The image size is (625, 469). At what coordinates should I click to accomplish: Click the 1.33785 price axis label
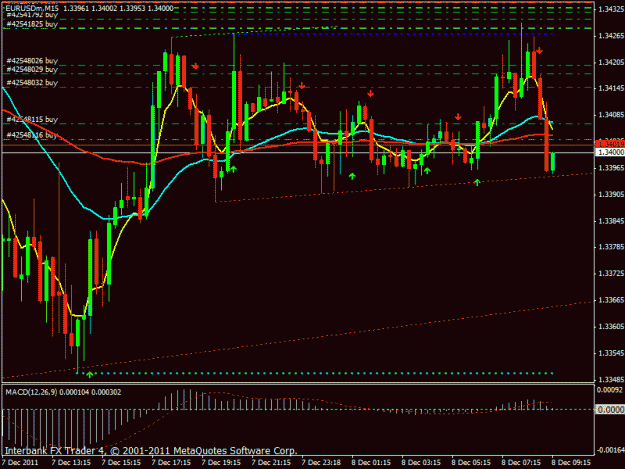click(611, 247)
